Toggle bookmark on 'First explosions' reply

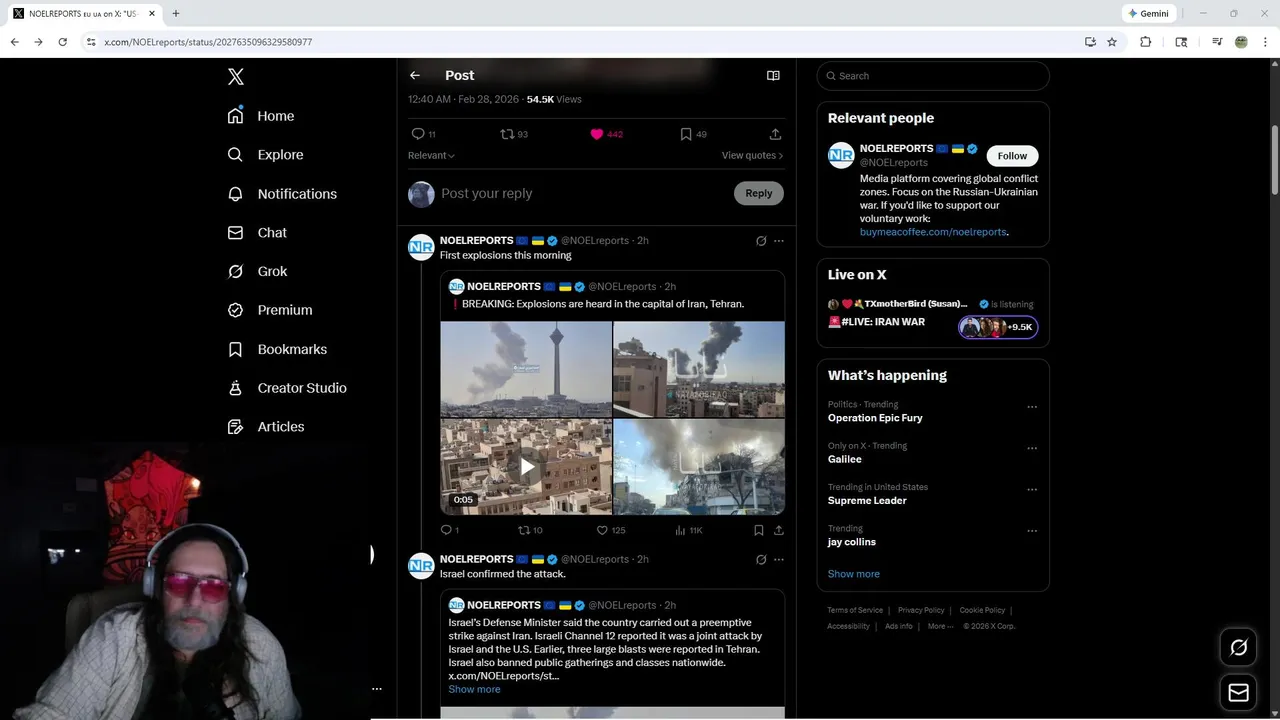759,531
